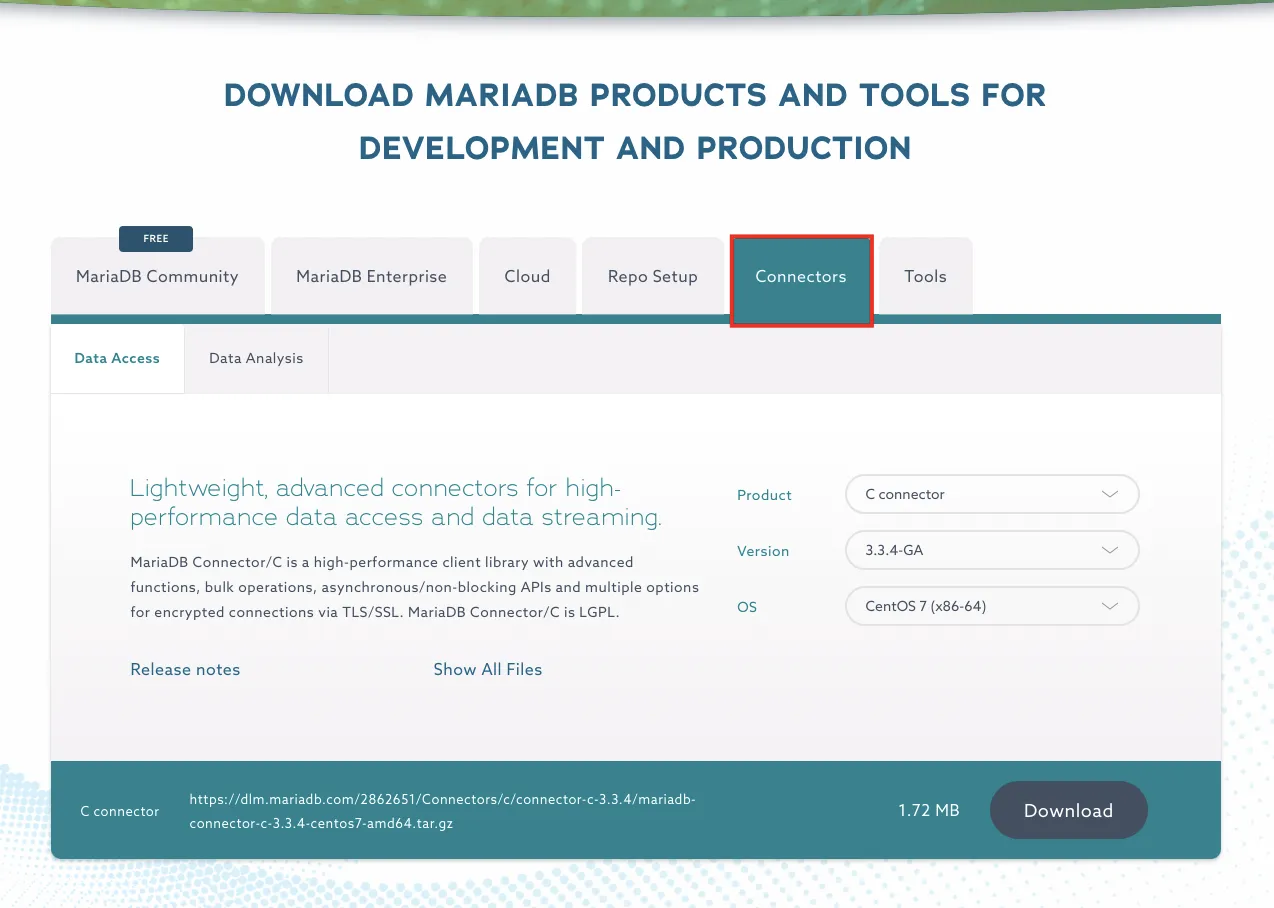
Task: Open the Release notes link
Action: tap(185, 670)
